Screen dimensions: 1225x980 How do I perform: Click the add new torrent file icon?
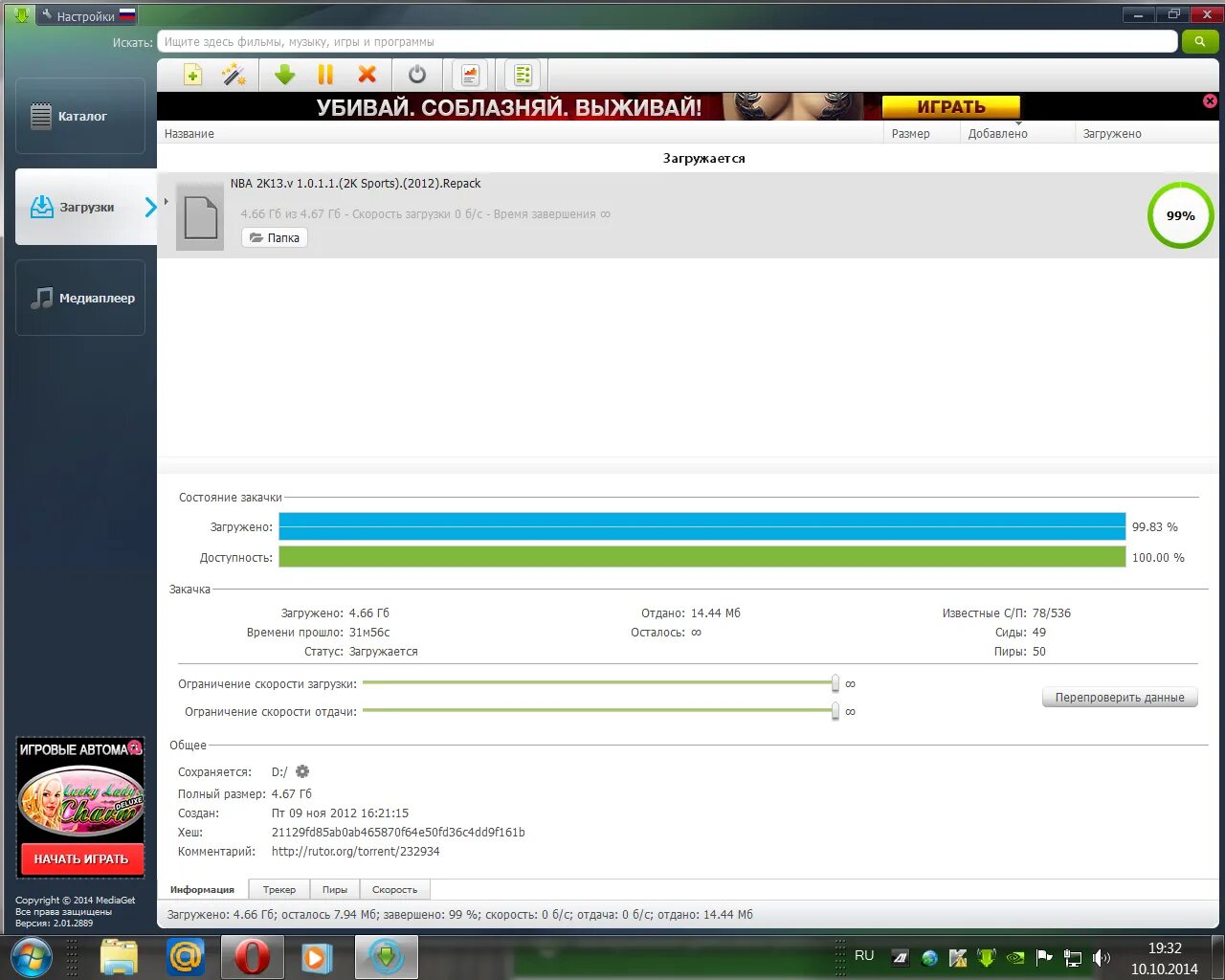point(192,75)
